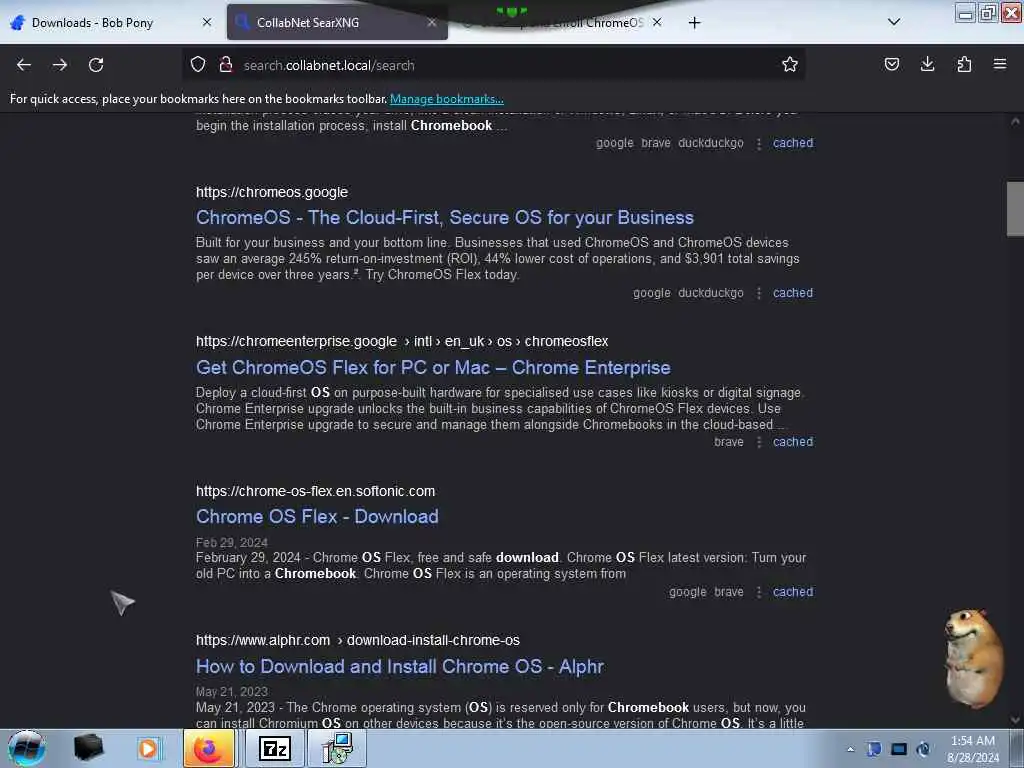This screenshot has width=1024, height=768.
Task: Click the hamster desktop mascot
Action: point(972,658)
